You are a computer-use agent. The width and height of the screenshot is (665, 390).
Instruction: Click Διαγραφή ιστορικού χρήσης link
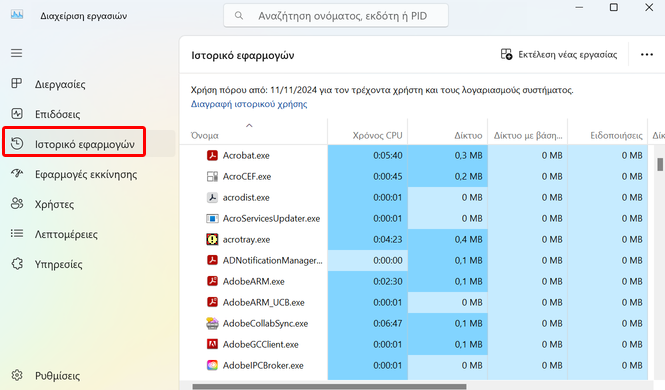click(x=249, y=104)
